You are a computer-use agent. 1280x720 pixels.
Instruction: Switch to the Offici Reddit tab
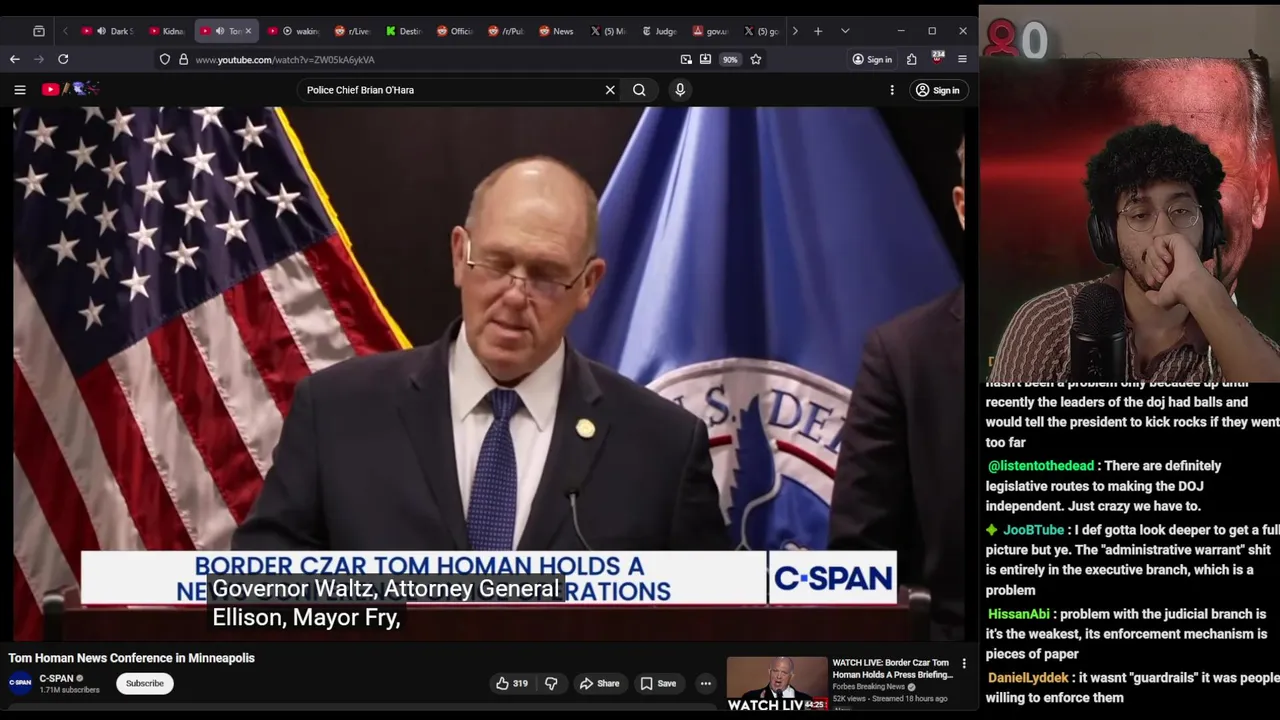455,31
